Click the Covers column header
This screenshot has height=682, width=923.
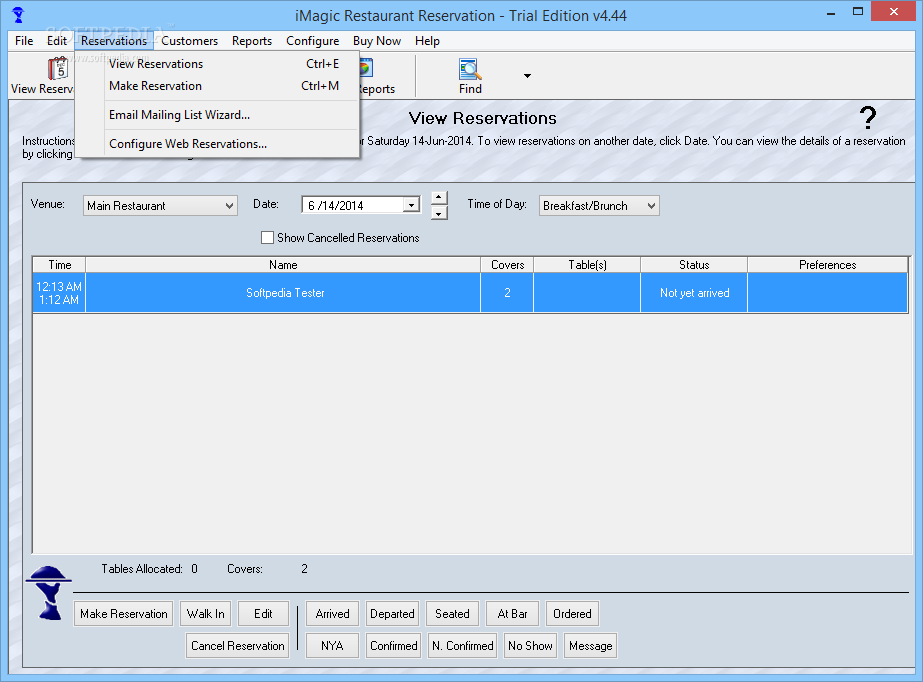(507, 265)
